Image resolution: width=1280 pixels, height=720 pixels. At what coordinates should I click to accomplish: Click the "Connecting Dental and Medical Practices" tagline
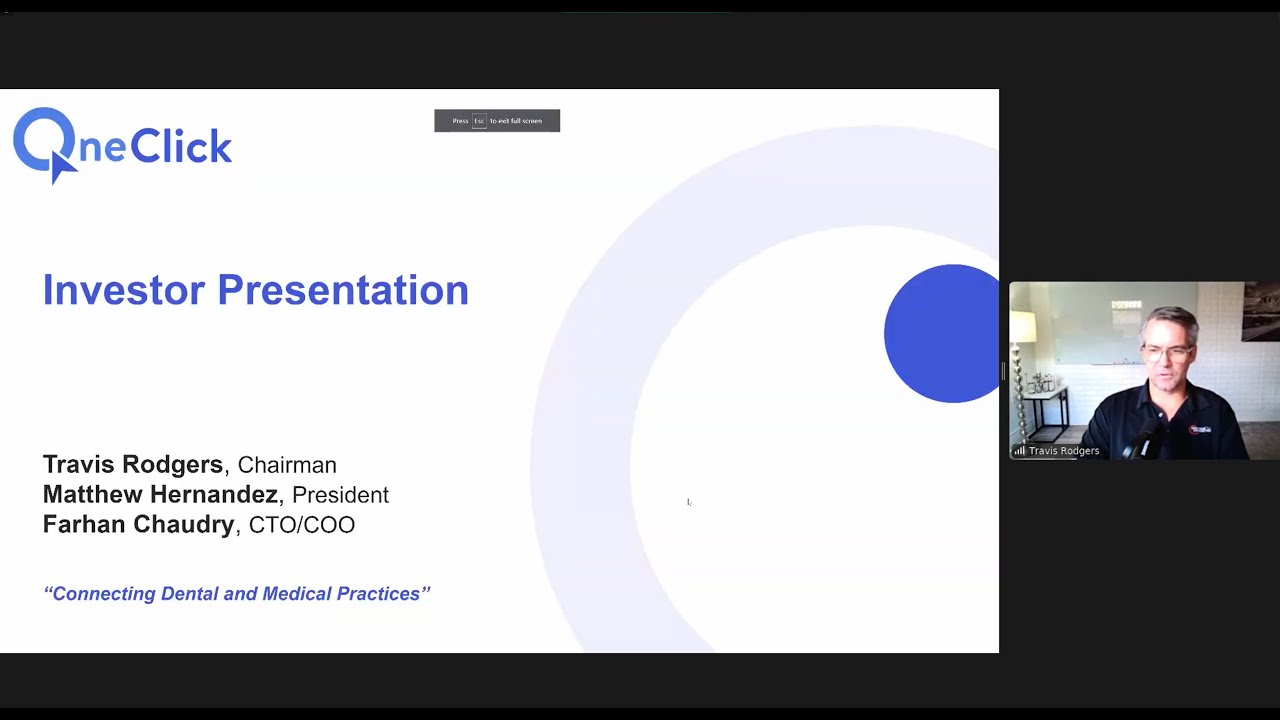tap(237, 594)
